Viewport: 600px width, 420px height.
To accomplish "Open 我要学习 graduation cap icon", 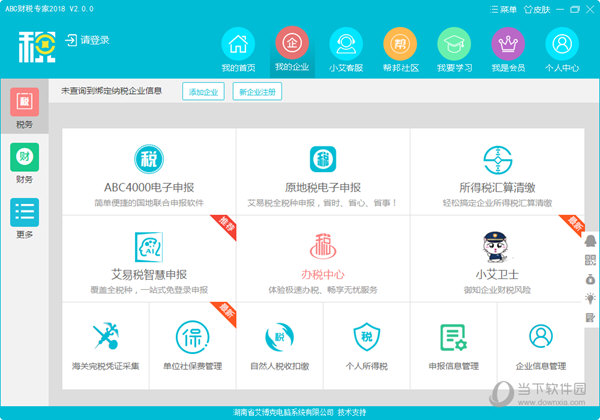I will point(454,44).
